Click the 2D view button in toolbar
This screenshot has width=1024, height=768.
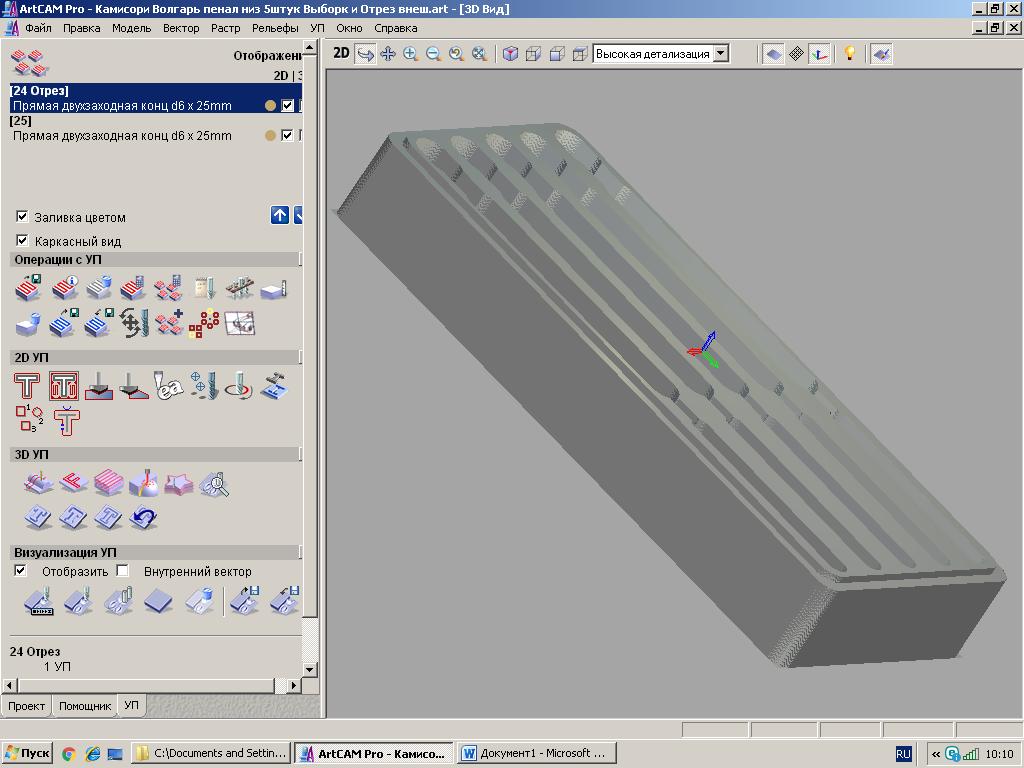(x=341, y=53)
